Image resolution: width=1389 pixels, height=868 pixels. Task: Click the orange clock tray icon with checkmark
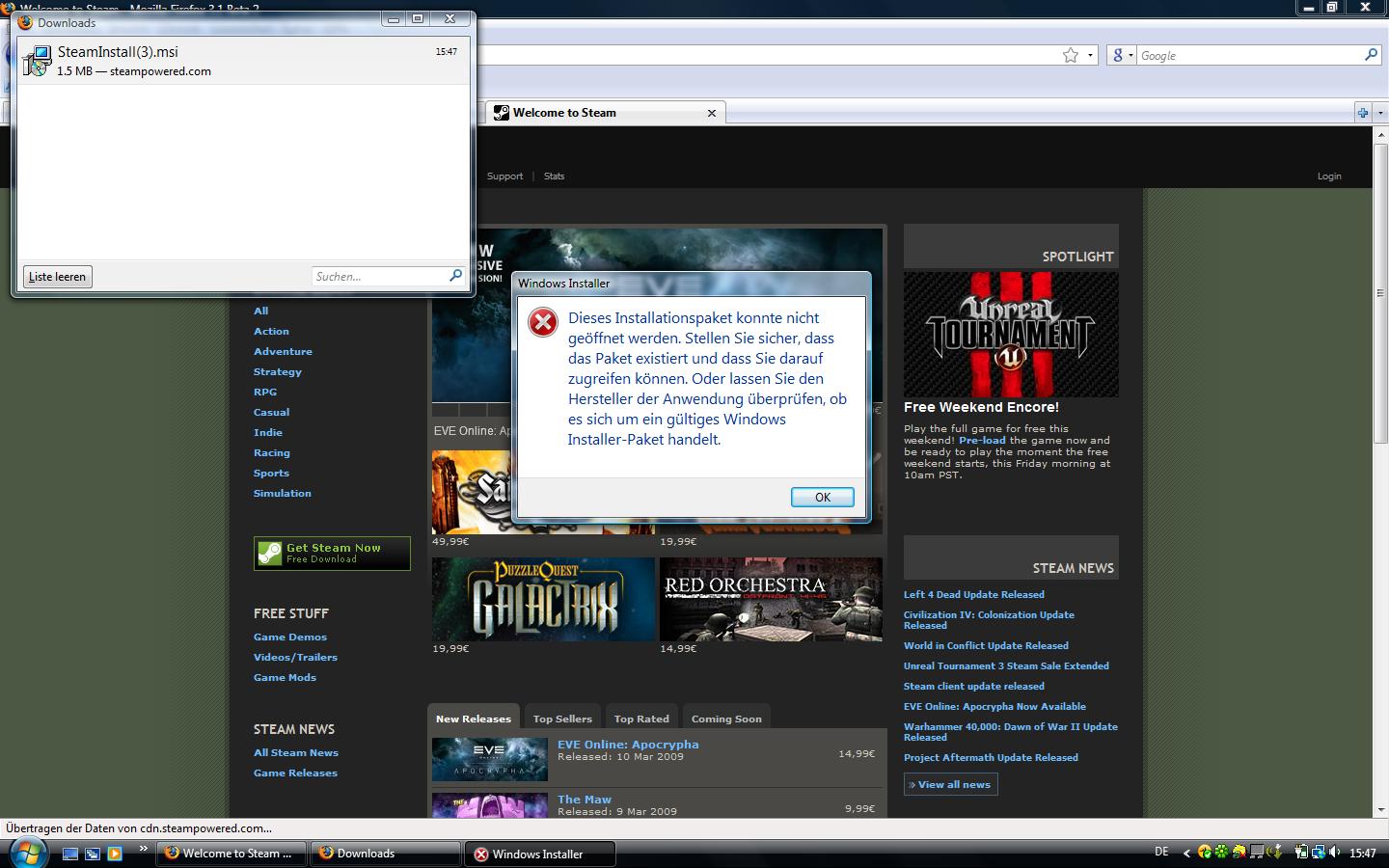pos(1204,853)
